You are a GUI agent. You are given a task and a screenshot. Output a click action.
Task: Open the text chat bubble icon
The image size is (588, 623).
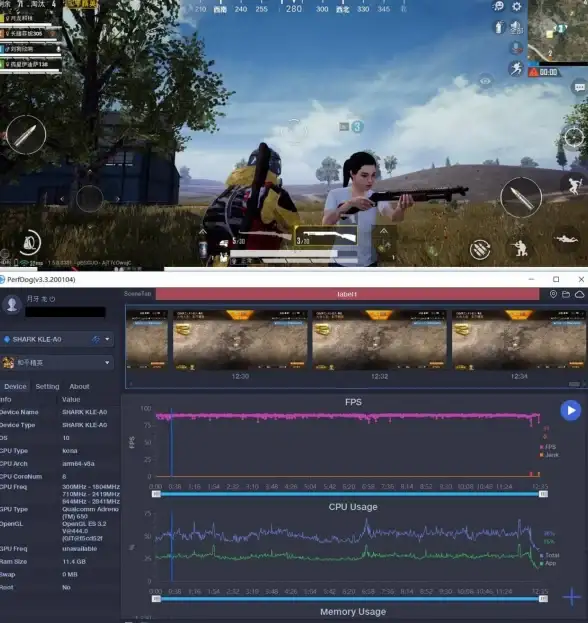pos(580,87)
